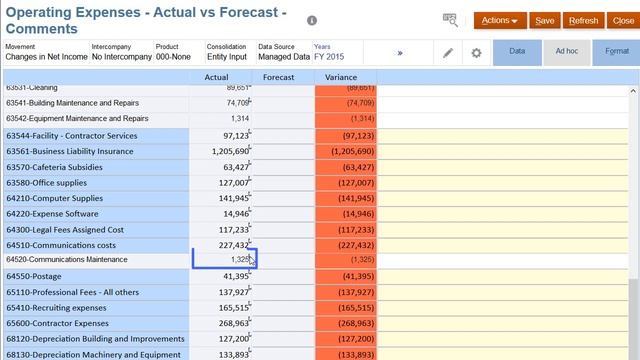This screenshot has width=640, height=360.
Task: Save the form data
Action: (544, 20)
